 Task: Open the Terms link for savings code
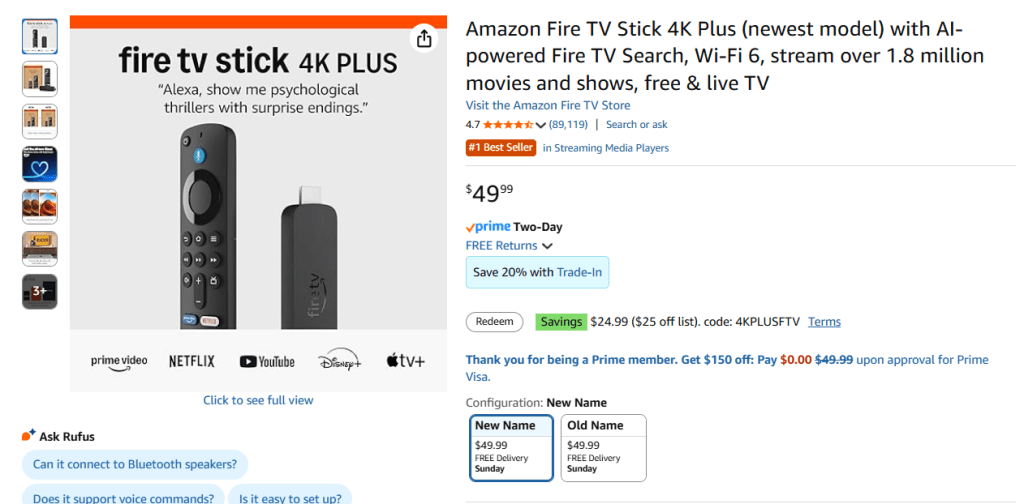pos(824,322)
